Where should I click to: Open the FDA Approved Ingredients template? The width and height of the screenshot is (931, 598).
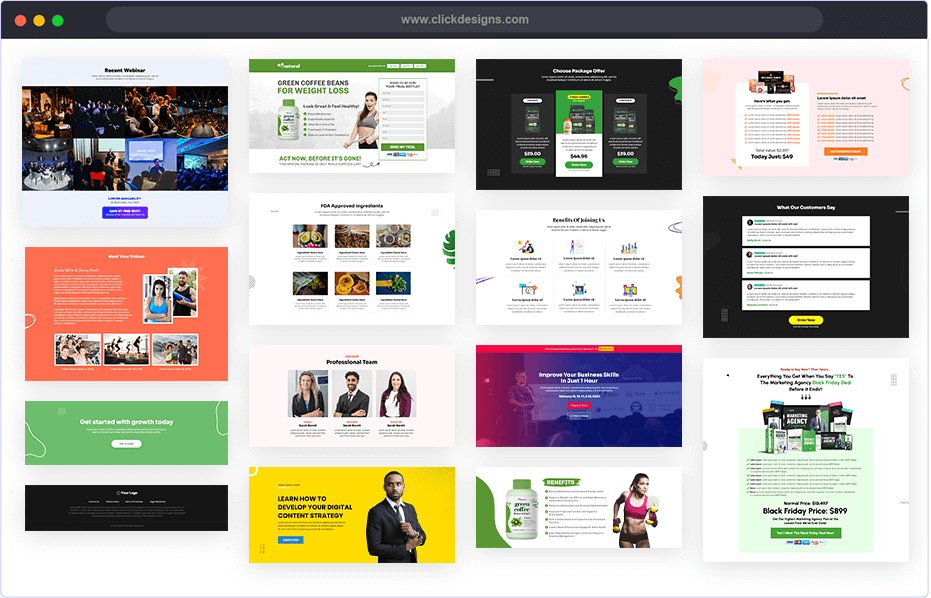[351, 259]
